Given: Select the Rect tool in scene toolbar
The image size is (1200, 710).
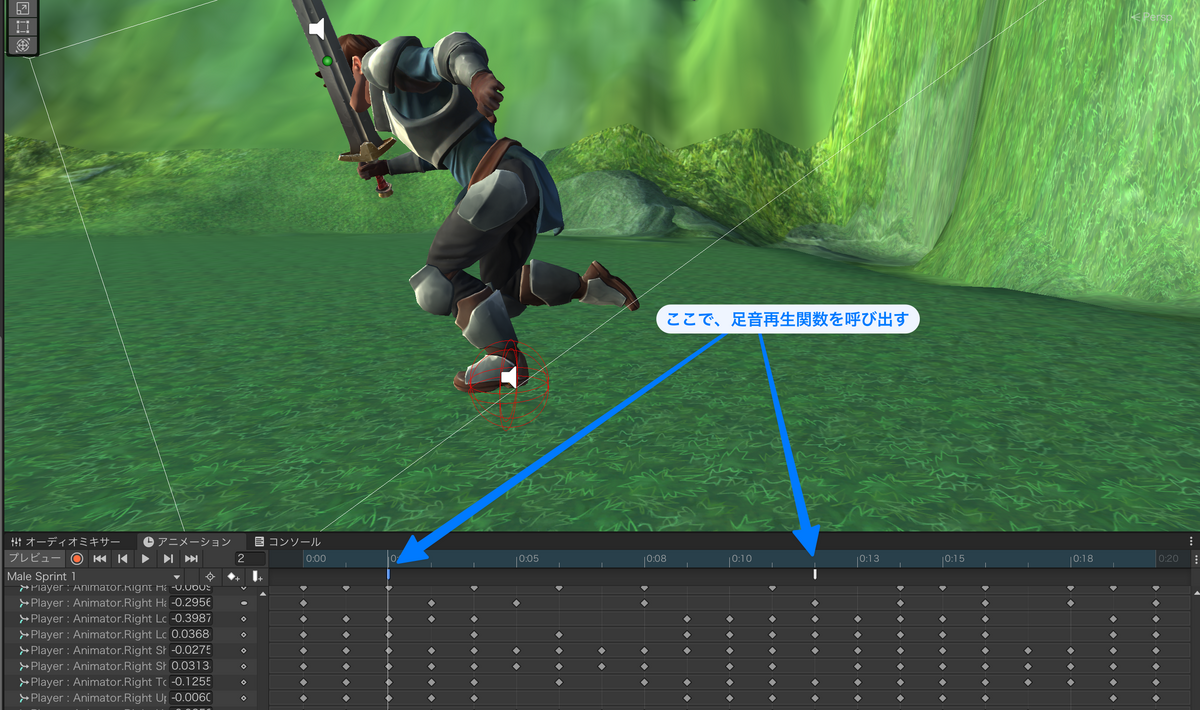Looking at the screenshot, I should [x=22, y=27].
